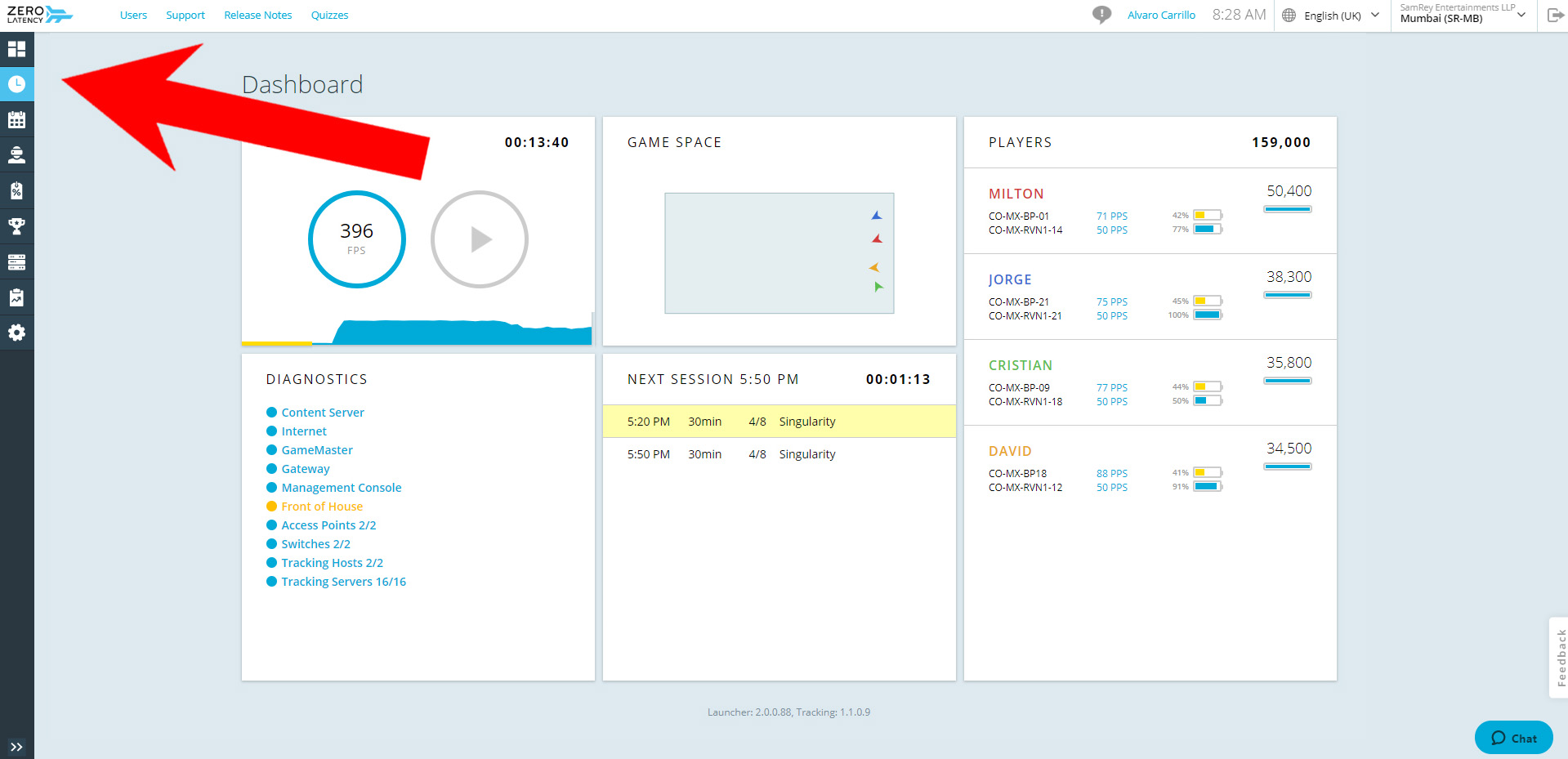Expand the sidebar with double chevron
This screenshot has height=759, width=1568.
(16, 747)
